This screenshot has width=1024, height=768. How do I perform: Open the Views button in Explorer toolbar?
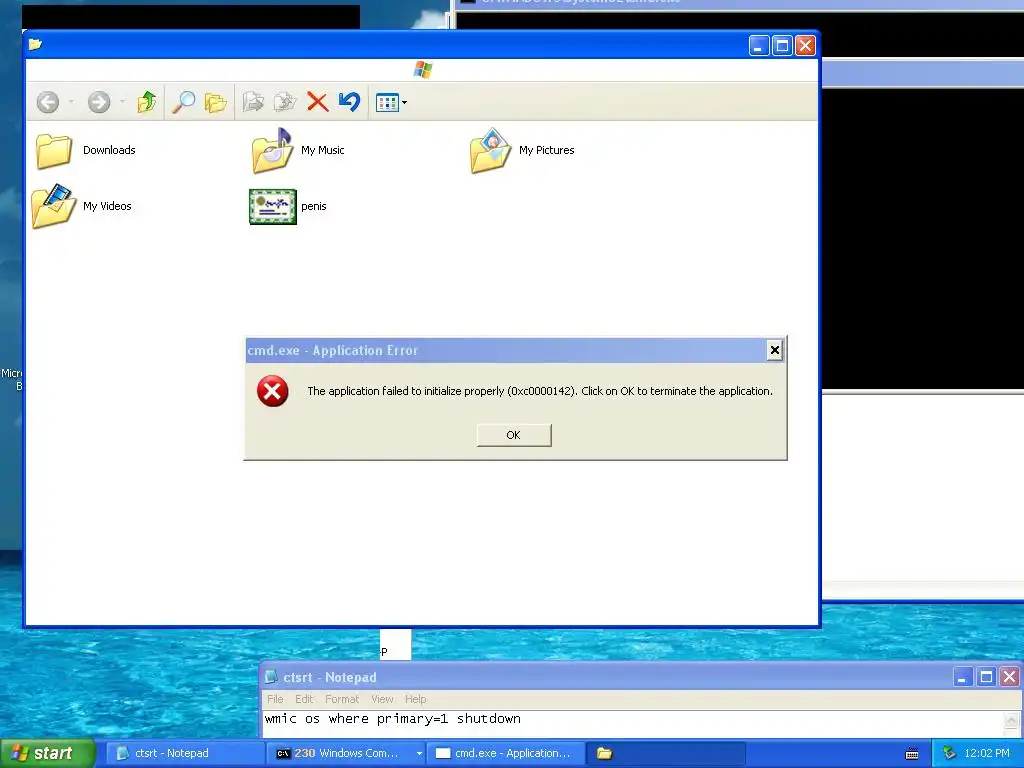coord(387,103)
